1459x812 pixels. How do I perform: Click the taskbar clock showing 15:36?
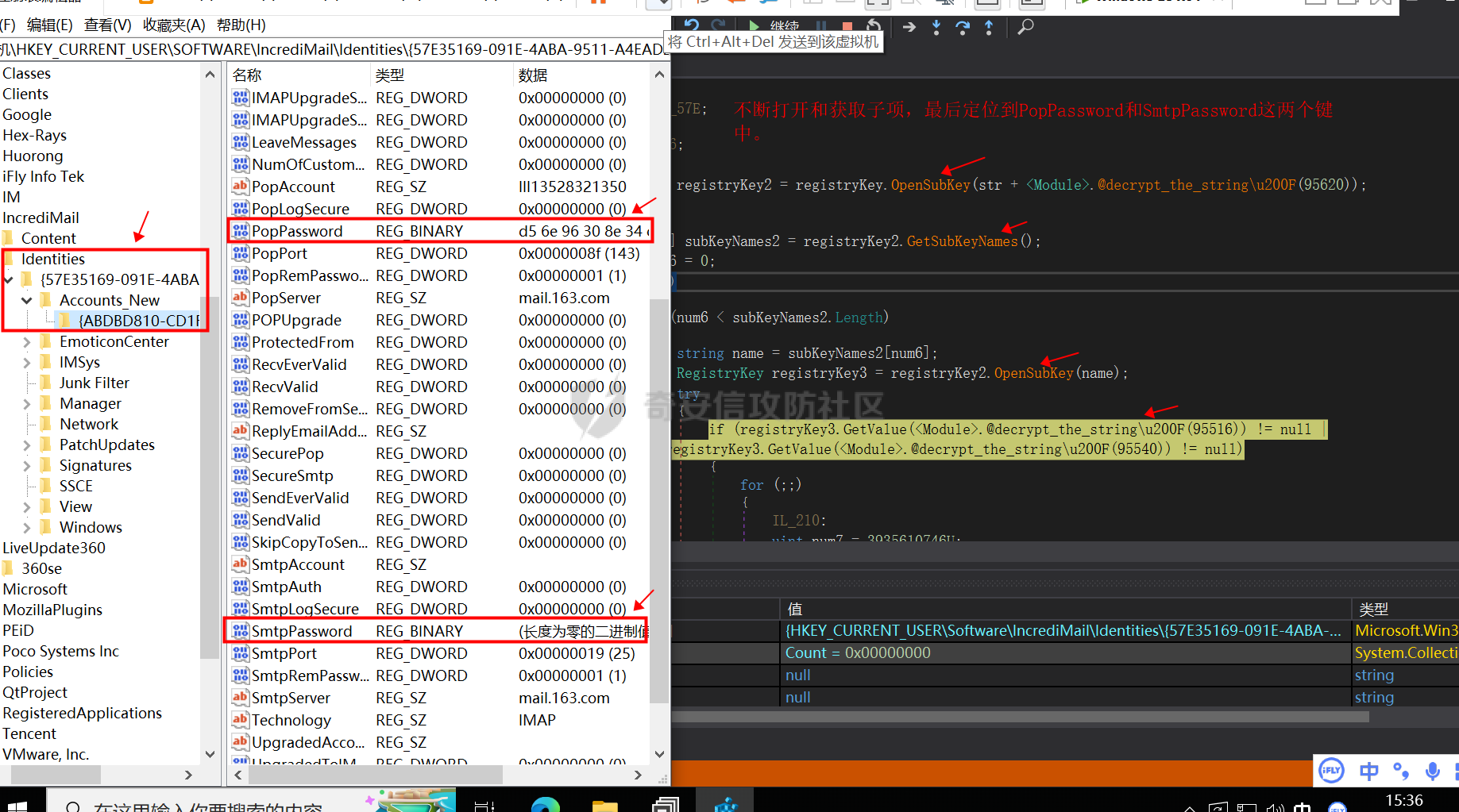coord(1403,800)
